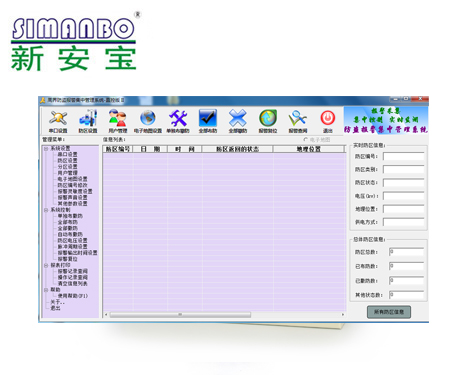The height and width of the screenshot is (375, 460).
Task: Collapse the 系统控制 tree node
Action: tap(46, 210)
